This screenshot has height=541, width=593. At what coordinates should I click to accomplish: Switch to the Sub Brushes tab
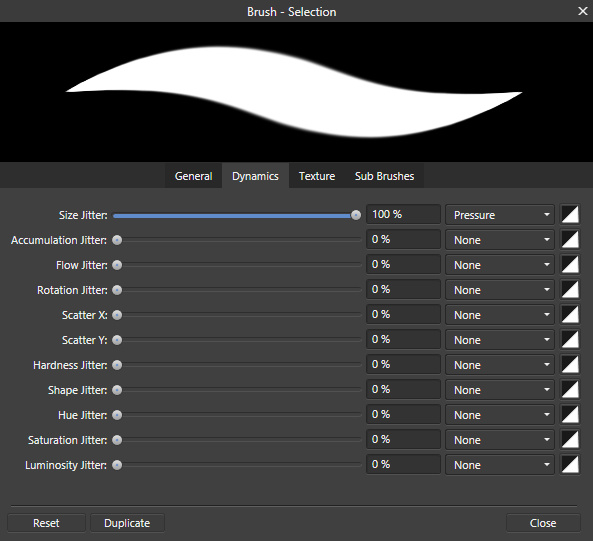click(384, 176)
